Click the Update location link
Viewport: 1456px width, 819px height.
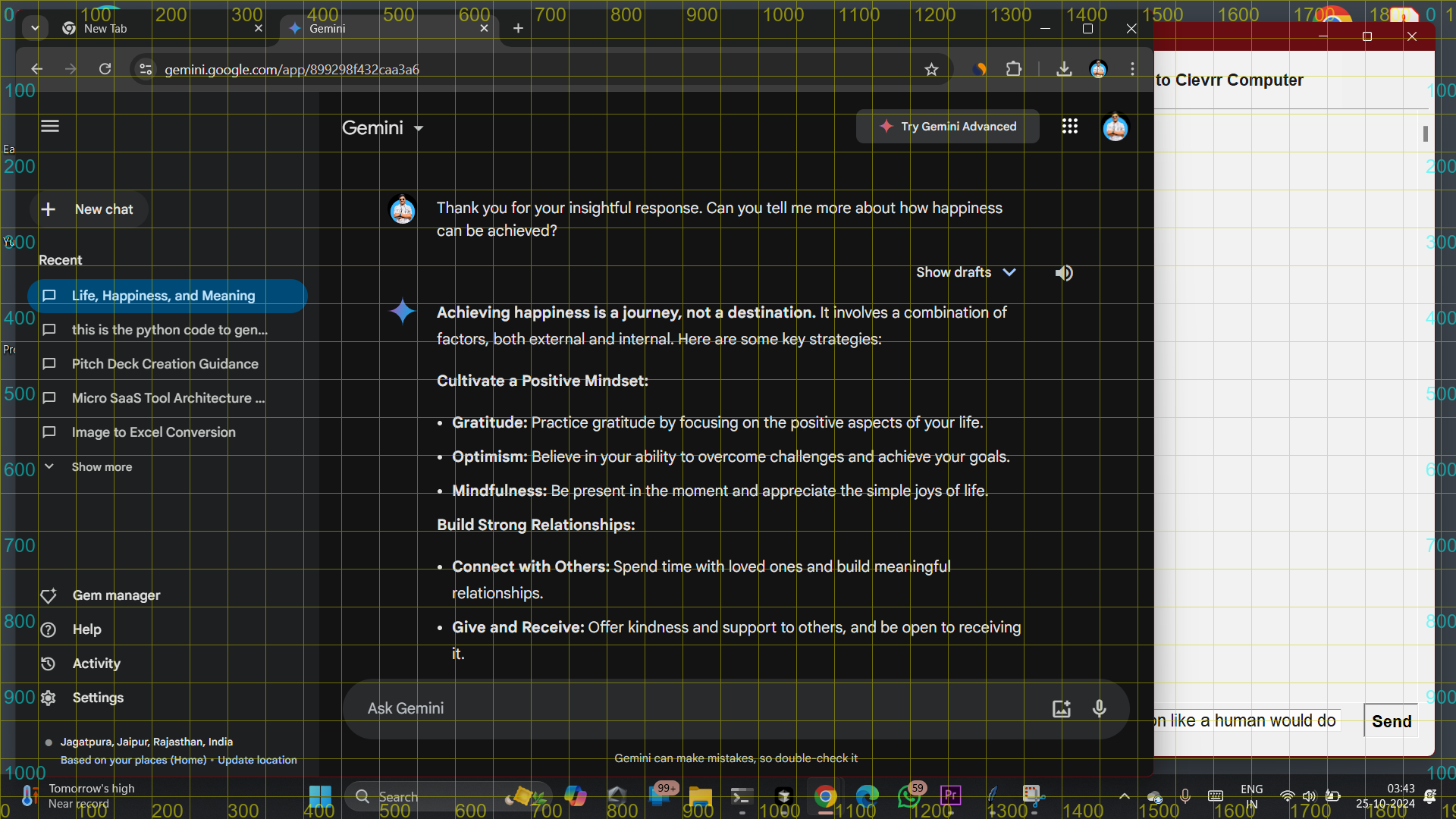[257, 760]
